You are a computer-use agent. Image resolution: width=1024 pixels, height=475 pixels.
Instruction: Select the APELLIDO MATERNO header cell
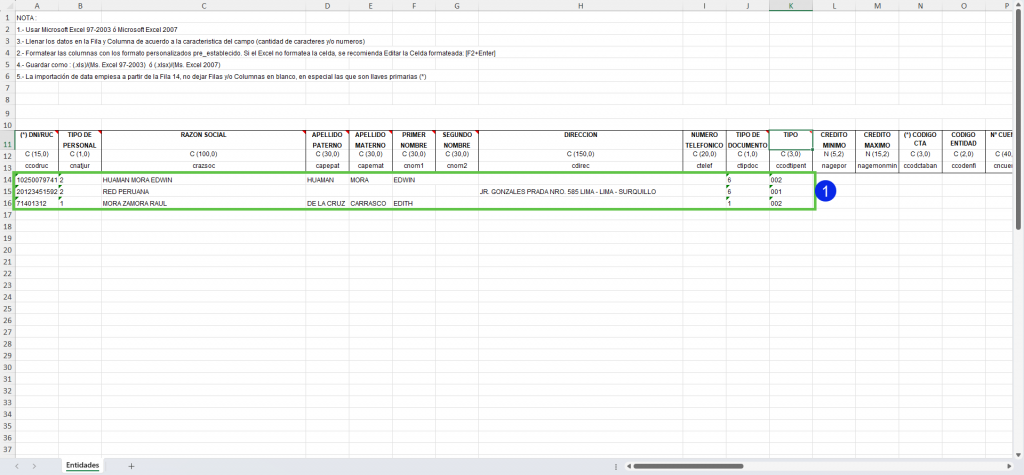click(x=370, y=140)
